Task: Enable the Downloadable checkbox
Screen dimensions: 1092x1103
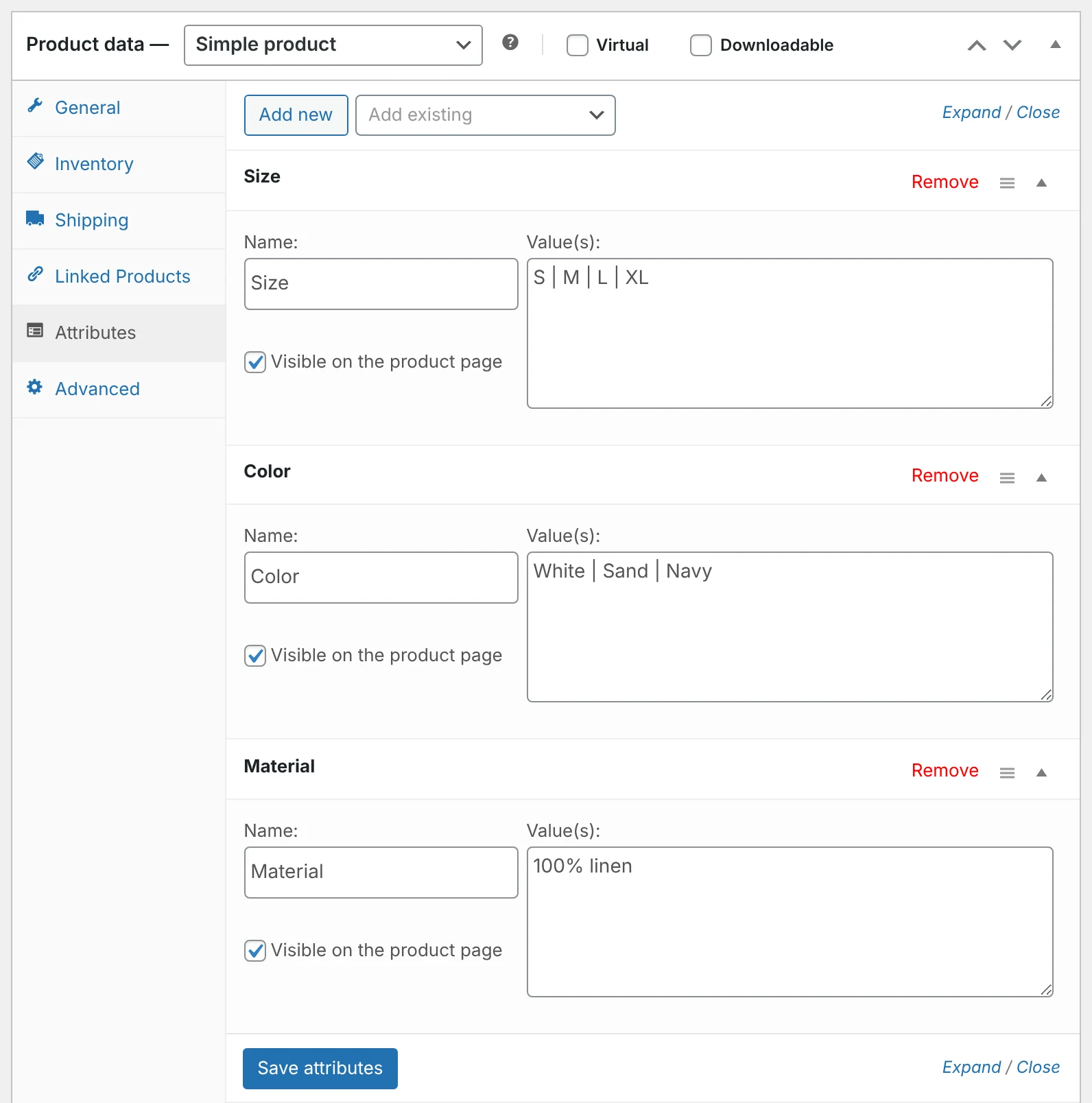Action: tap(701, 45)
